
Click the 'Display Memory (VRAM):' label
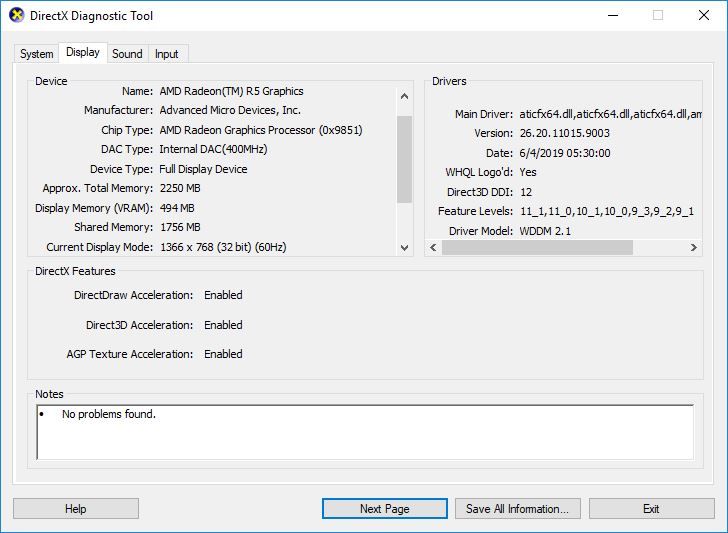click(x=94, y=208)
